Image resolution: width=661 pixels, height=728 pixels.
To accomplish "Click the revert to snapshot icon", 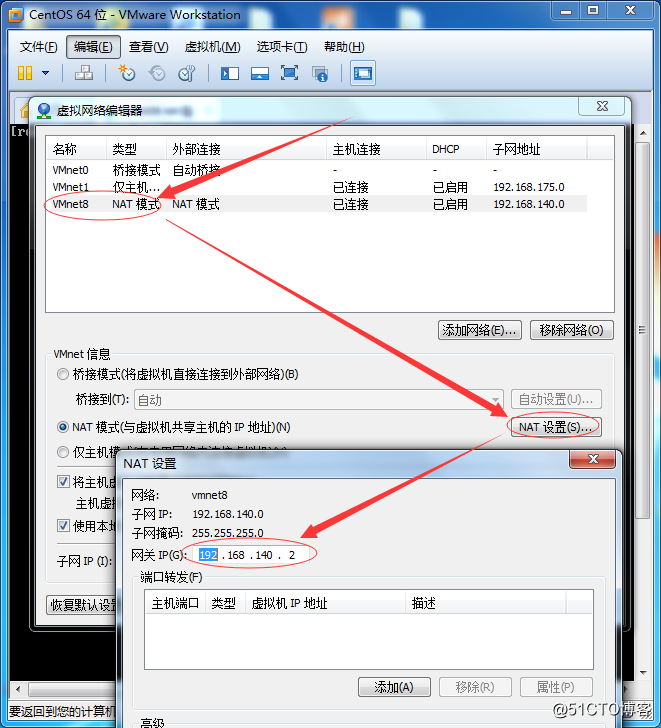I will 157,73.
